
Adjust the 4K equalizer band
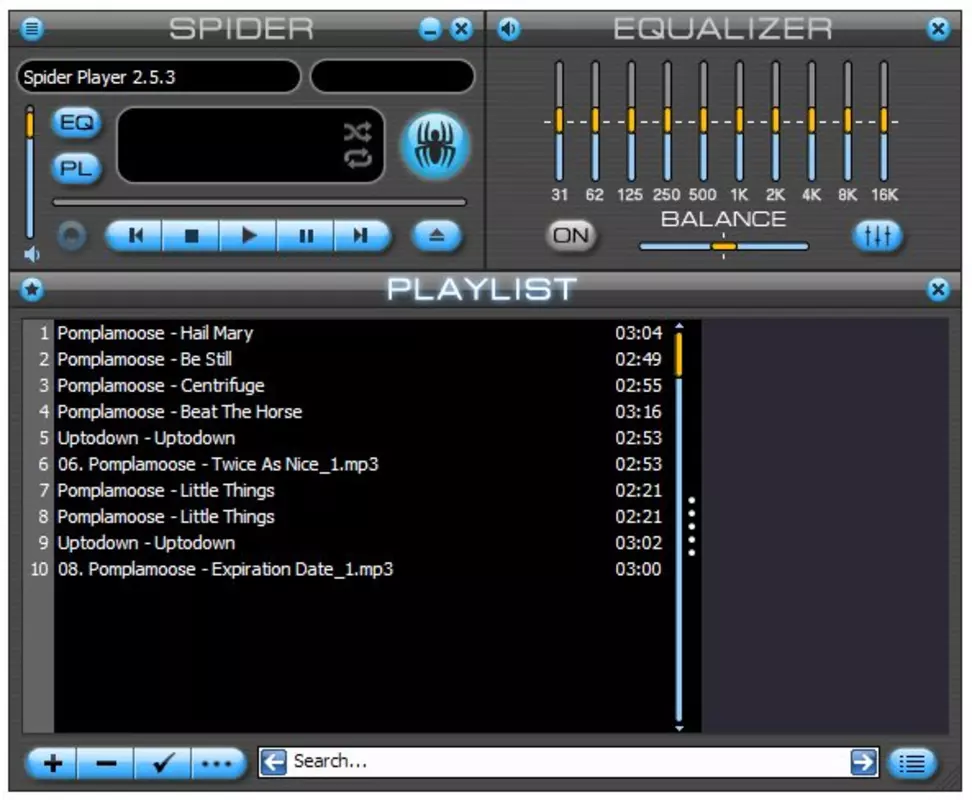click(x=811, y=121)
